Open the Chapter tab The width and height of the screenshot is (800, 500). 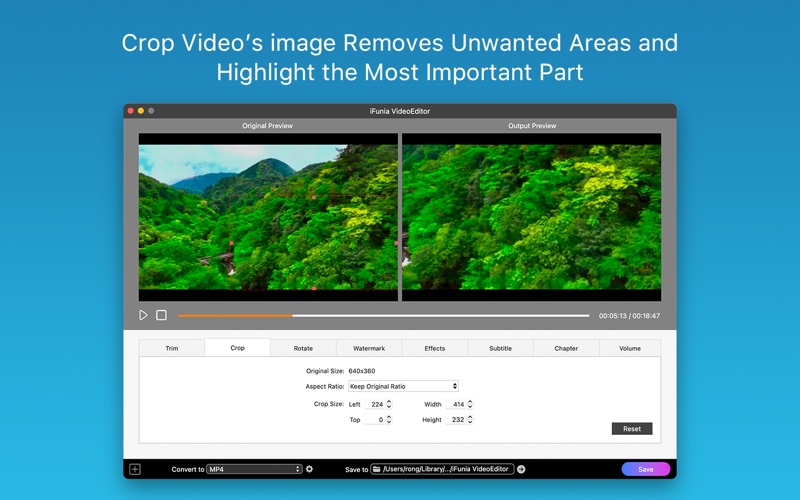(566, 348)
